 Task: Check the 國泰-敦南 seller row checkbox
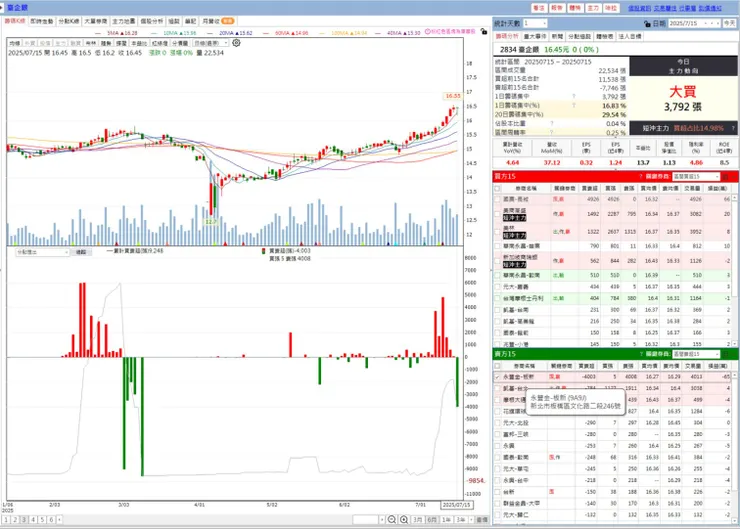[497, 457]
